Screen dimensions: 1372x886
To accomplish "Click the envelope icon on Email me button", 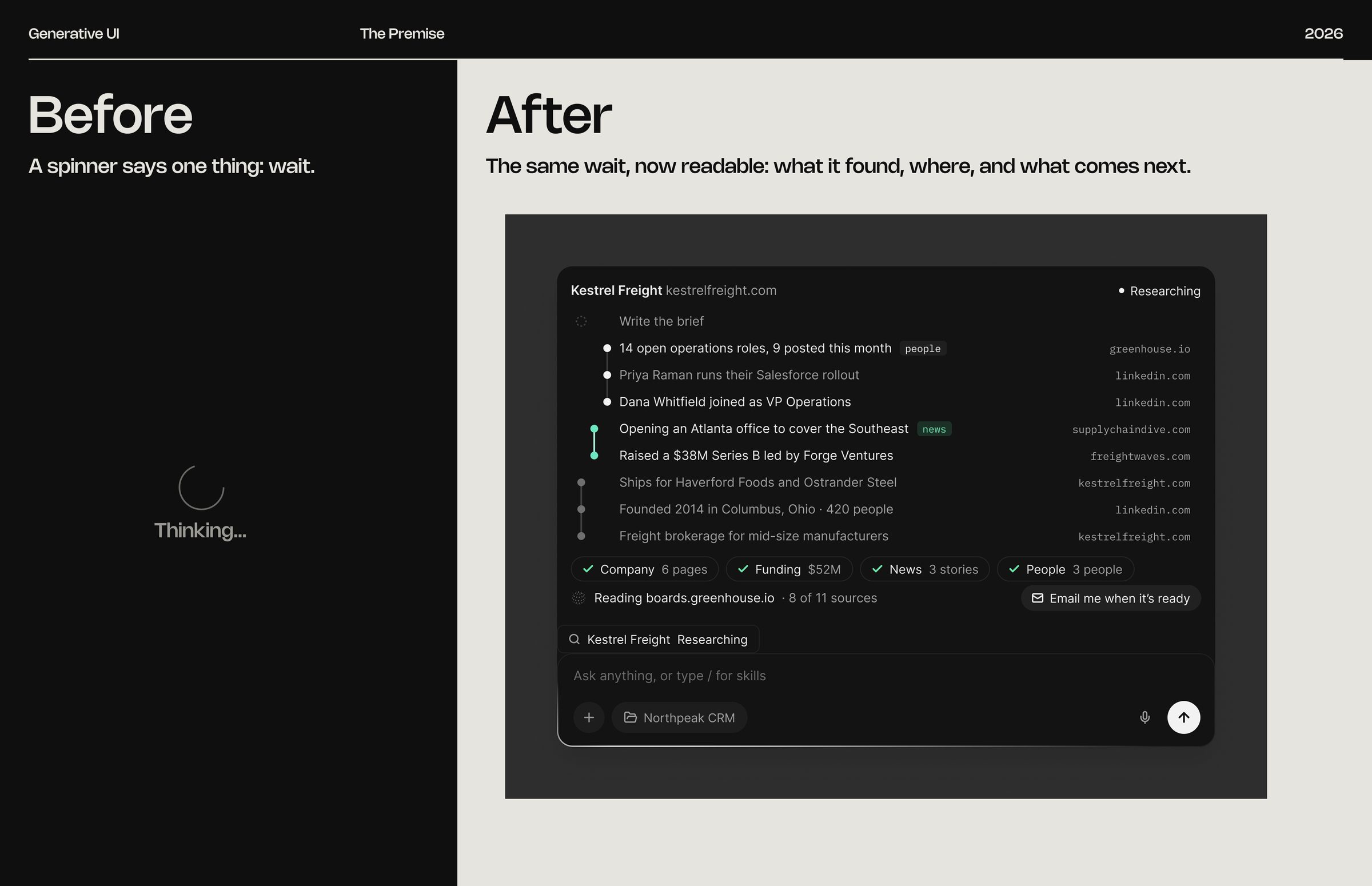I will (x=1037, y=598).
